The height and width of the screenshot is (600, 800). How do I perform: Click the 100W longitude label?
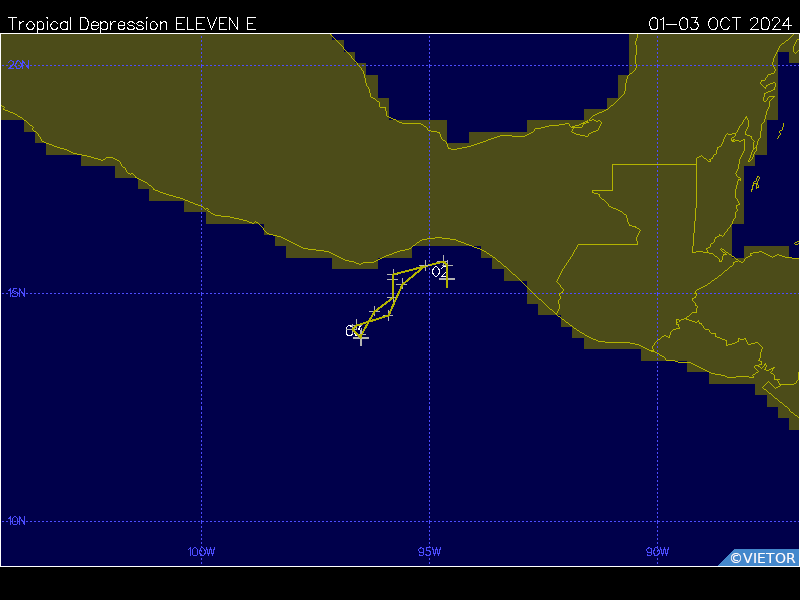(x=201, y=551)
